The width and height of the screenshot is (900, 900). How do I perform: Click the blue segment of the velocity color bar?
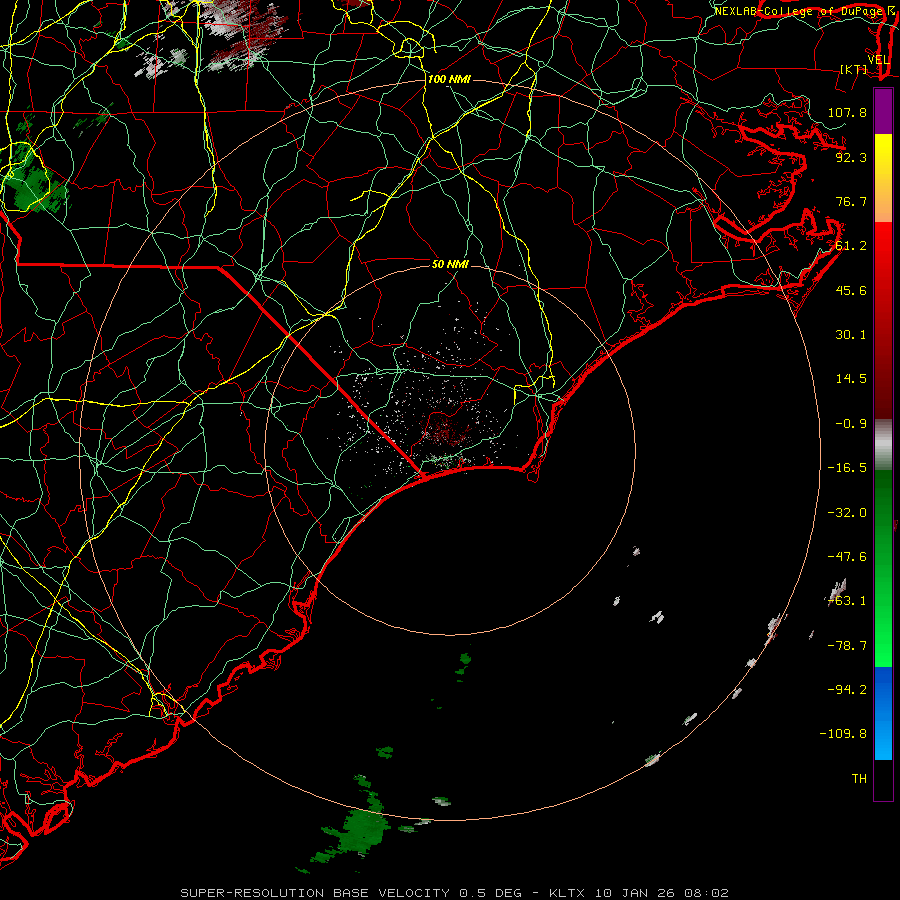[883, 713]
